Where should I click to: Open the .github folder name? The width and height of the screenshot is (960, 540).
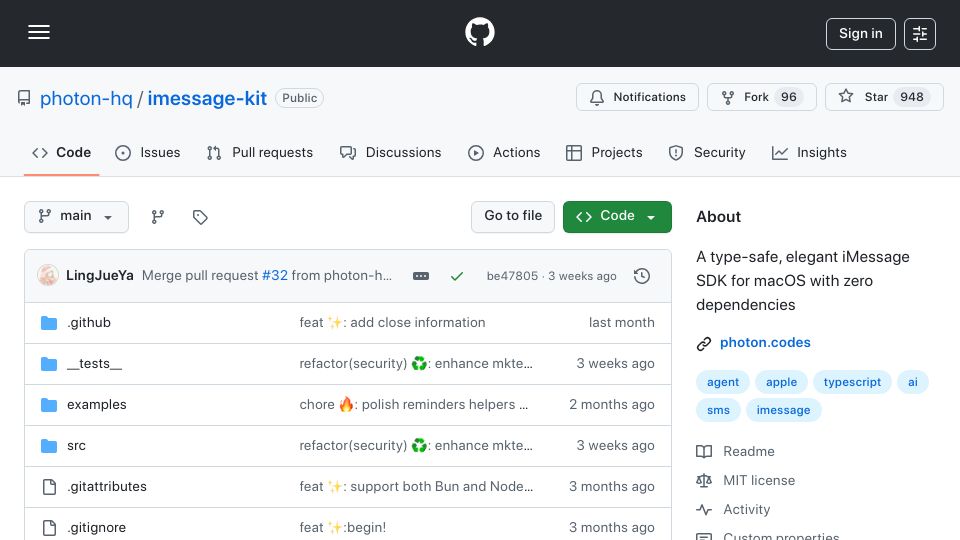pyautogui.click(x=89, y=323)
